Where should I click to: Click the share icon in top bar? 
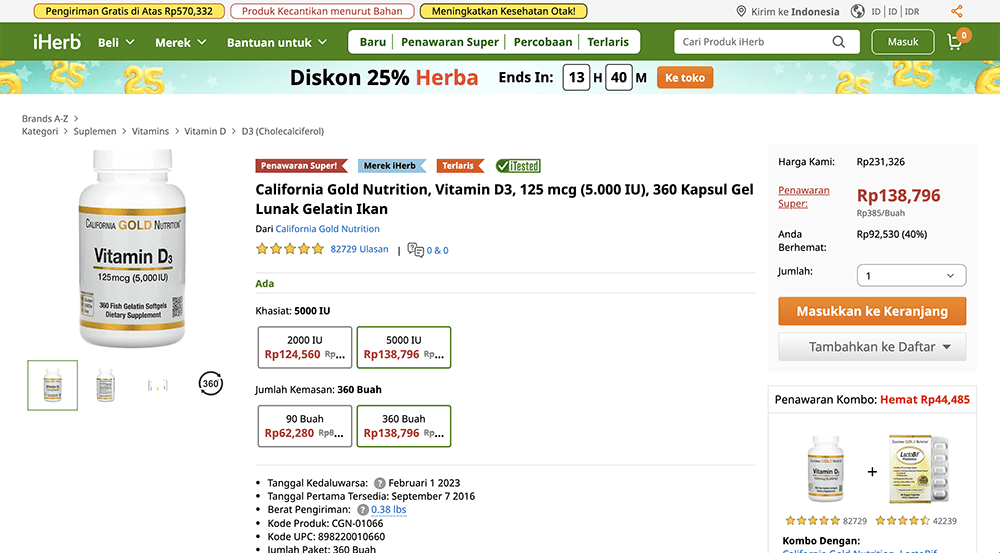pos(957,12)
